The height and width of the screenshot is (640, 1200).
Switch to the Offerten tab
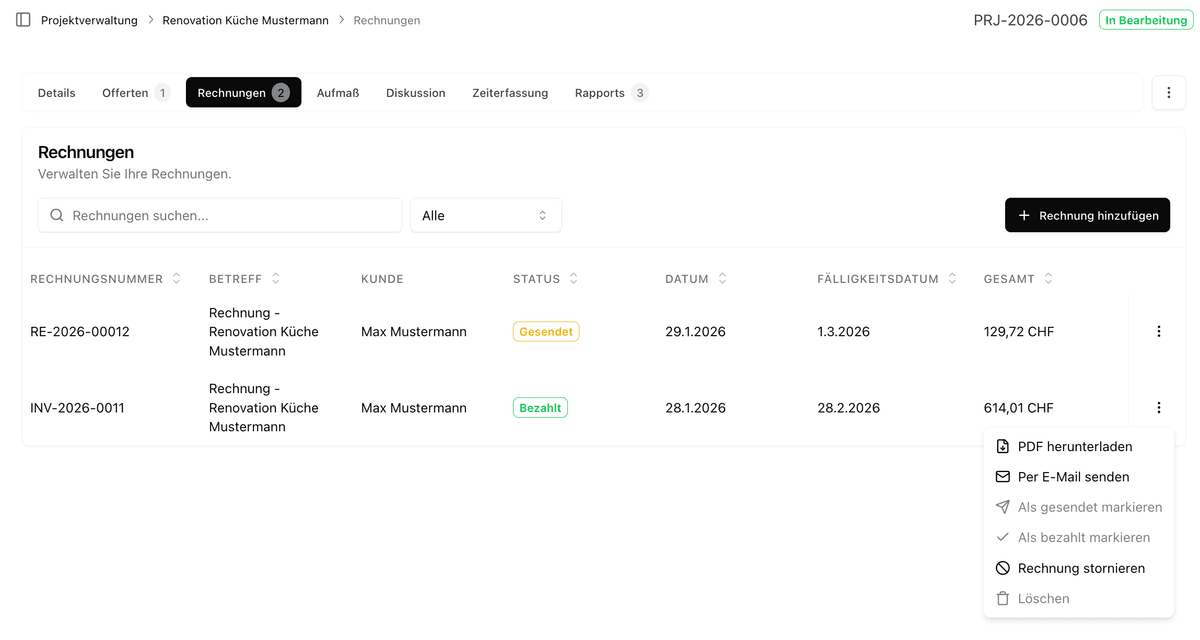click(x=127, y=92)
